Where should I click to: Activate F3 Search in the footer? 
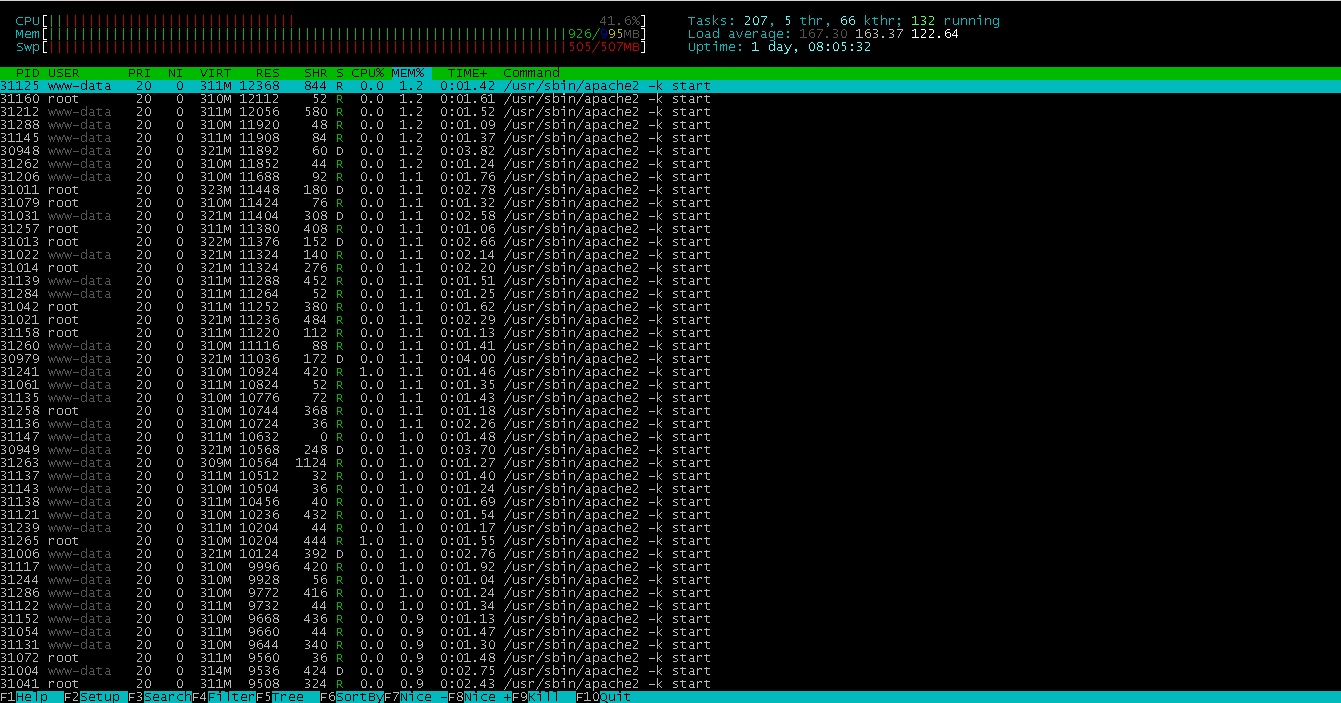click(160, 697)
